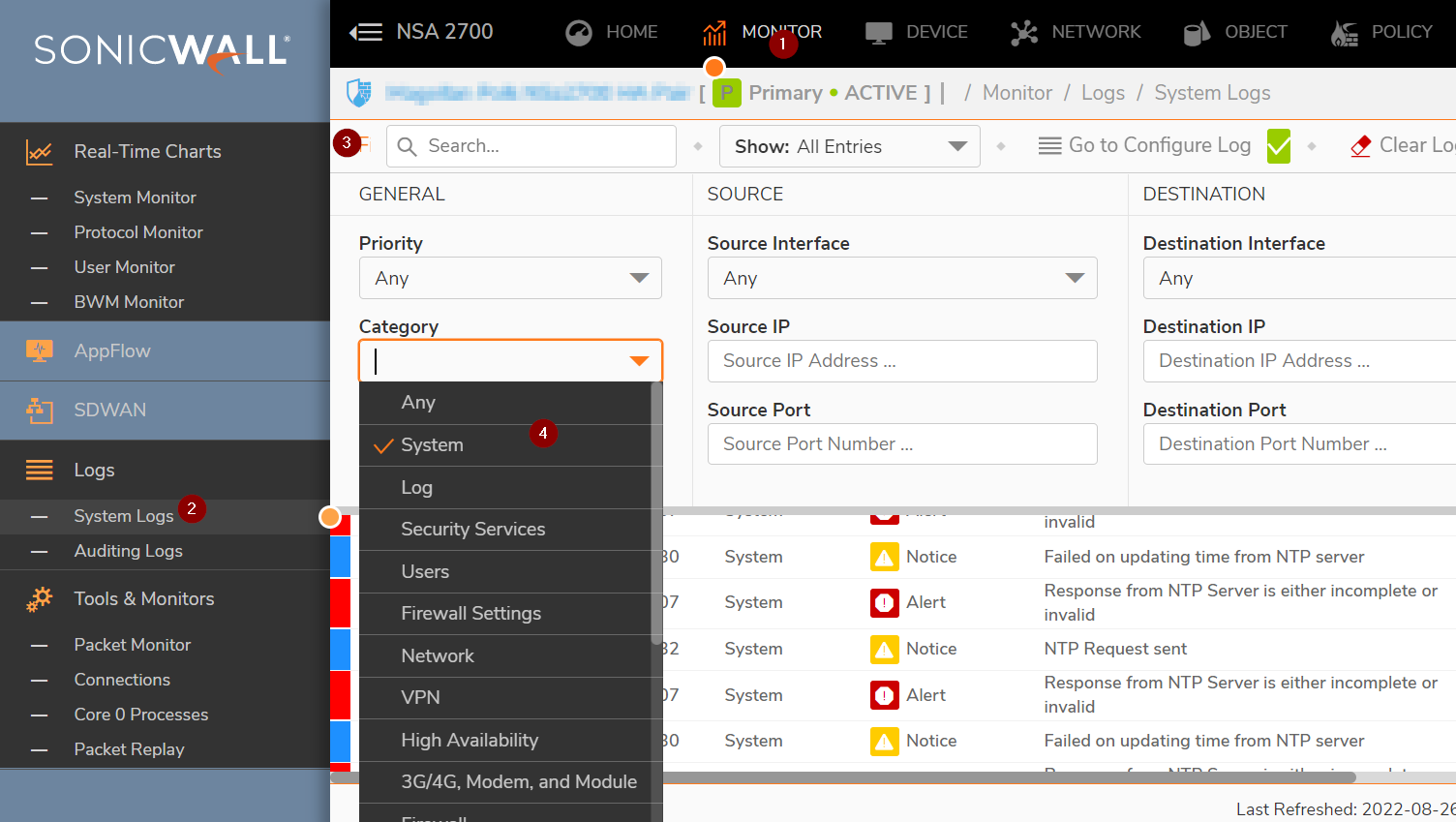Click the Source Port Number field
The height and width of the screenshot is (822, 1456).
click(902, 444)
